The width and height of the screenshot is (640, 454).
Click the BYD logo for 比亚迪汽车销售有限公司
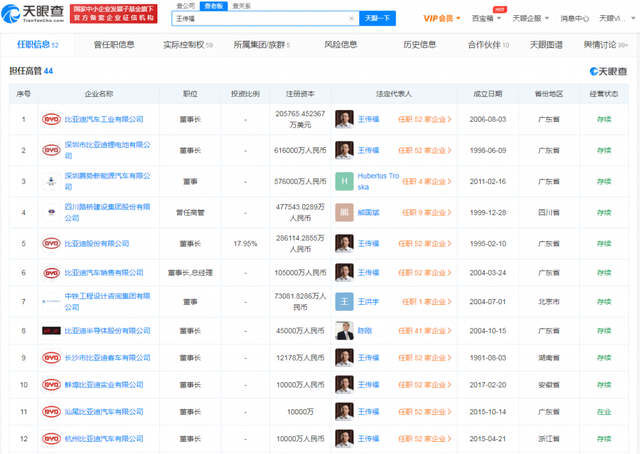point(51,272)
